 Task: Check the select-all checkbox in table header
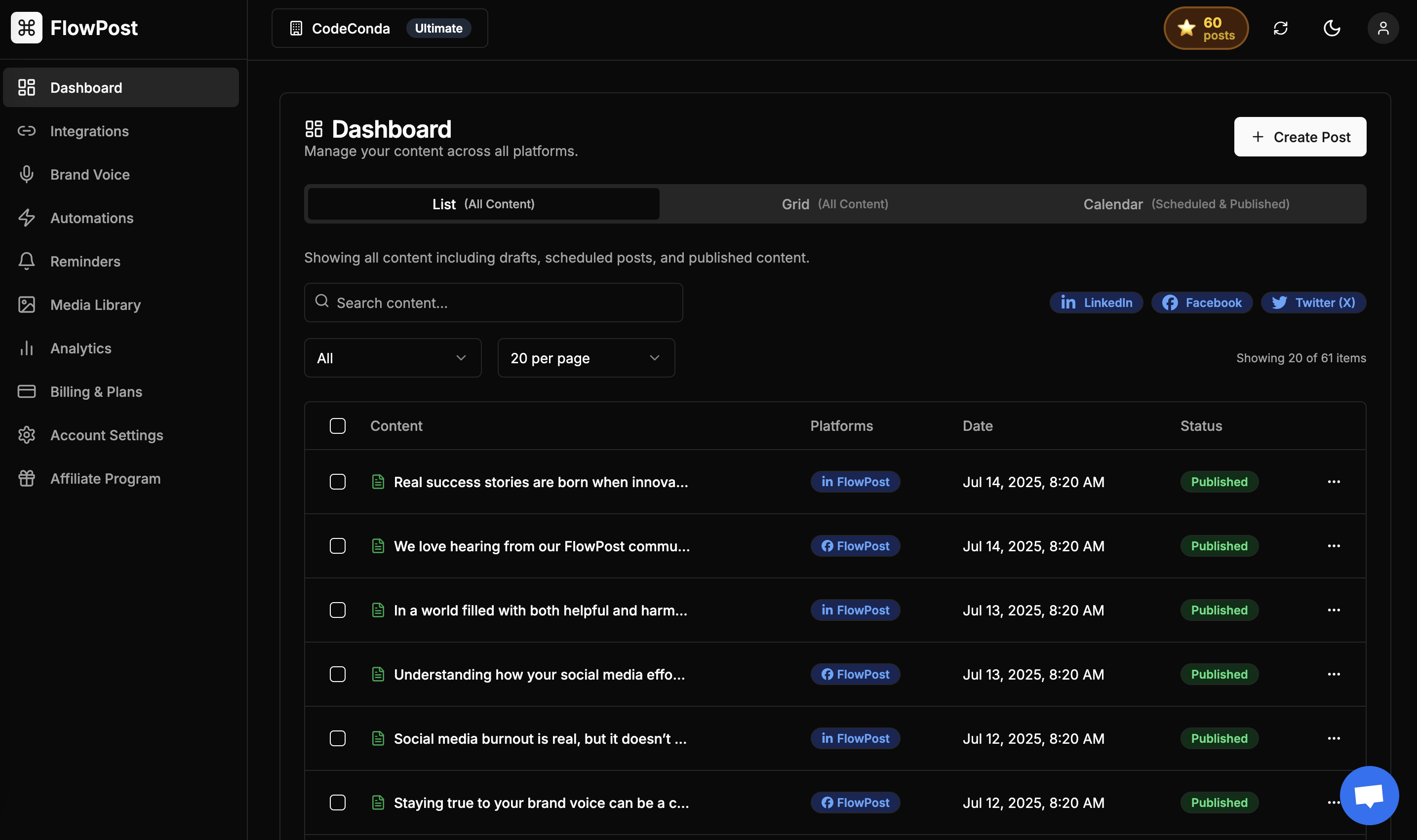point(337,425)
